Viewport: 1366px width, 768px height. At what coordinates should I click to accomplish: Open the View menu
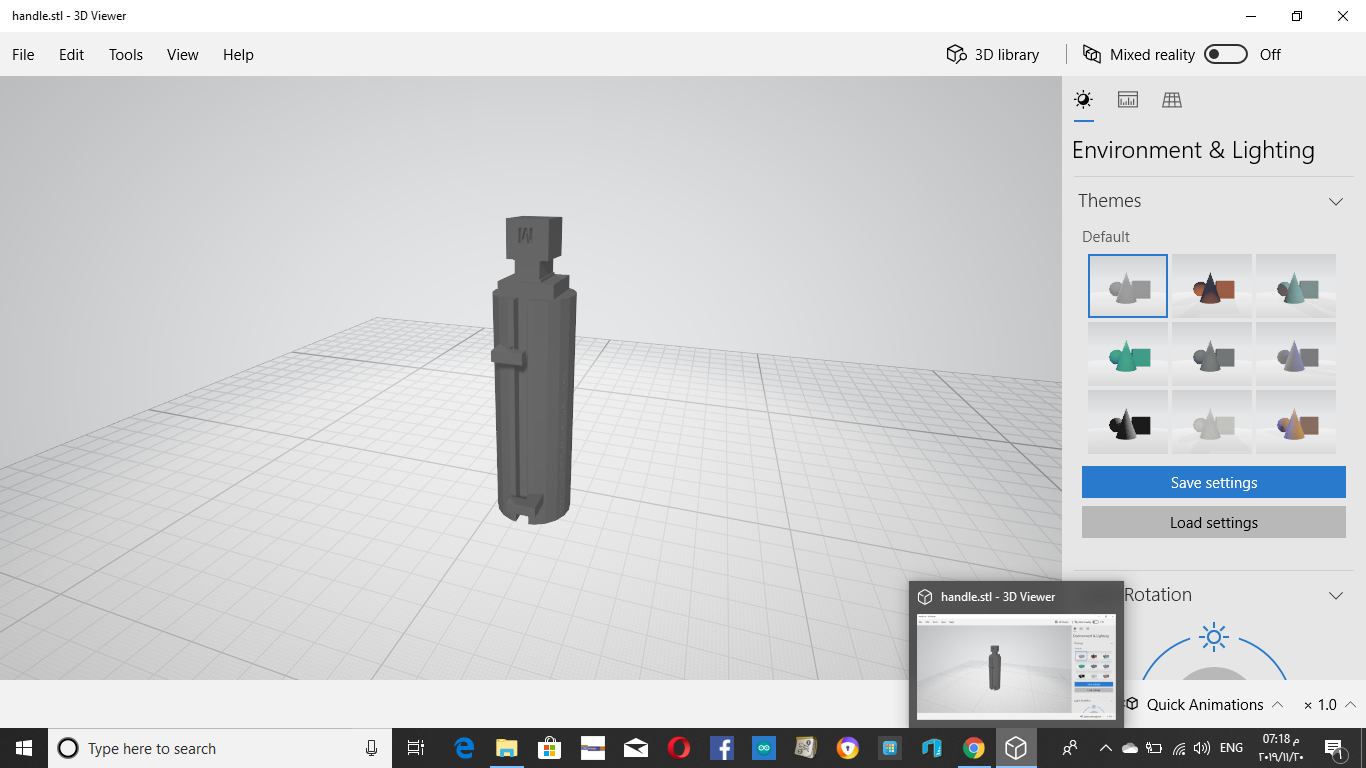coord(183,54)
